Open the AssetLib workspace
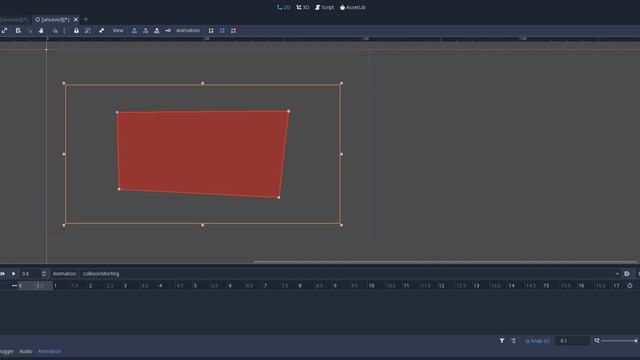 click(x=353, y=7)
